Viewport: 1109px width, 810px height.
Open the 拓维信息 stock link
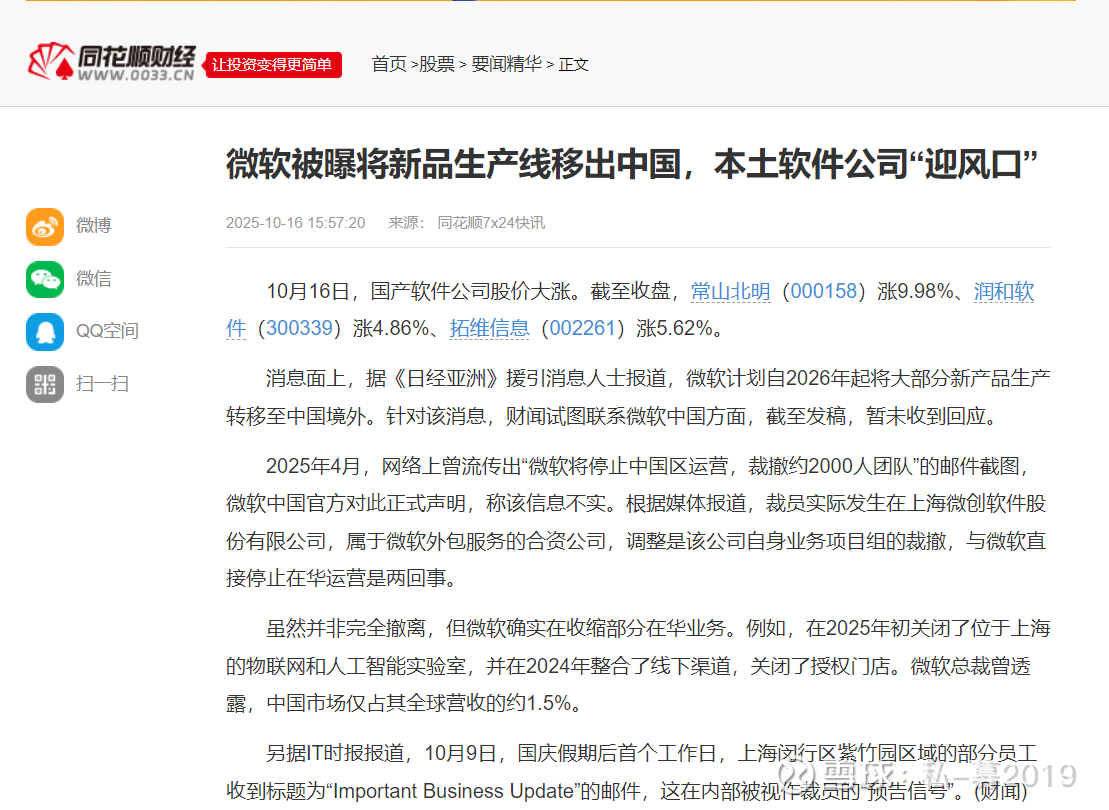point(489,328)
